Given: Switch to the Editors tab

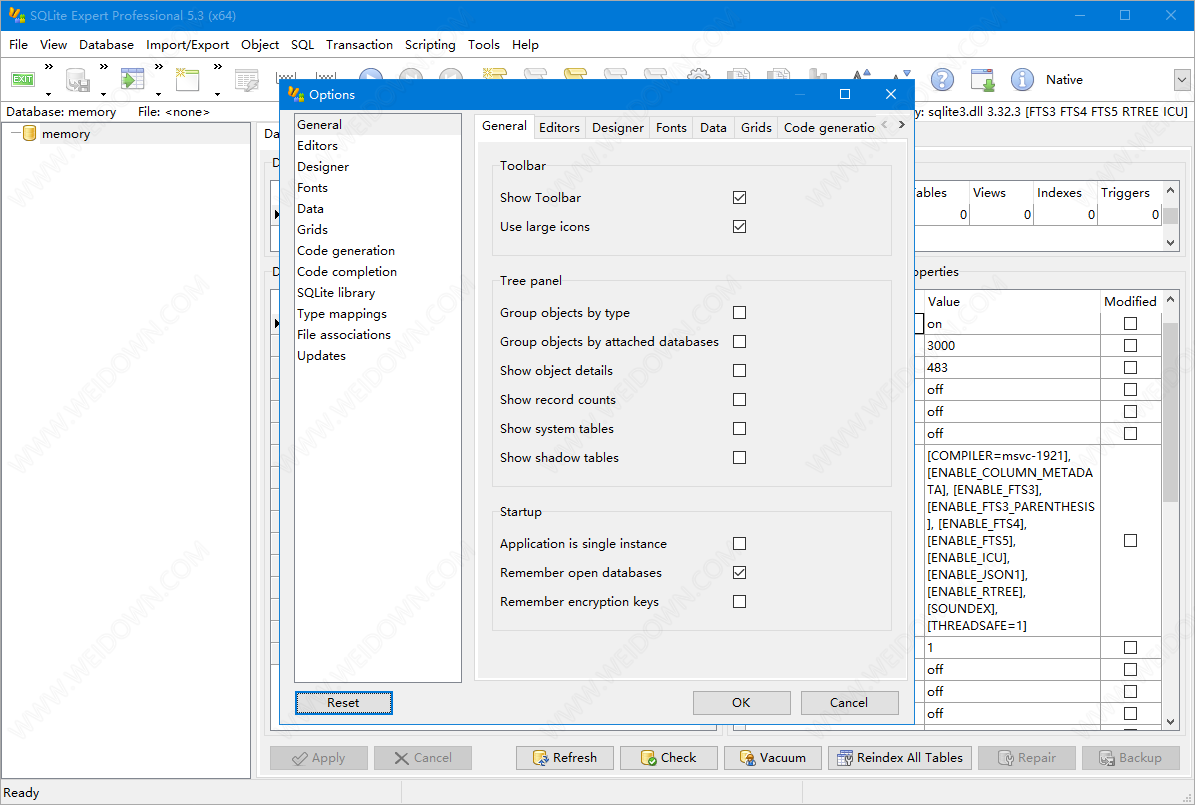Looking at the screenshot, I should click(559, 127).
